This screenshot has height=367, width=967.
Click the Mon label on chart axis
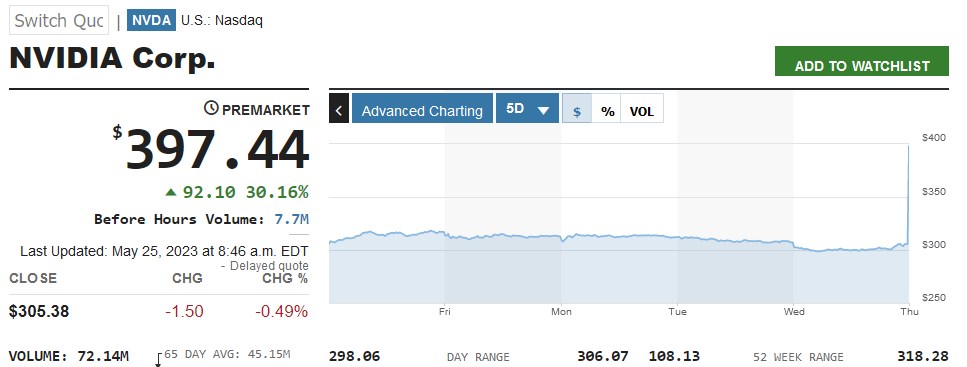click(x=561, y=311)
